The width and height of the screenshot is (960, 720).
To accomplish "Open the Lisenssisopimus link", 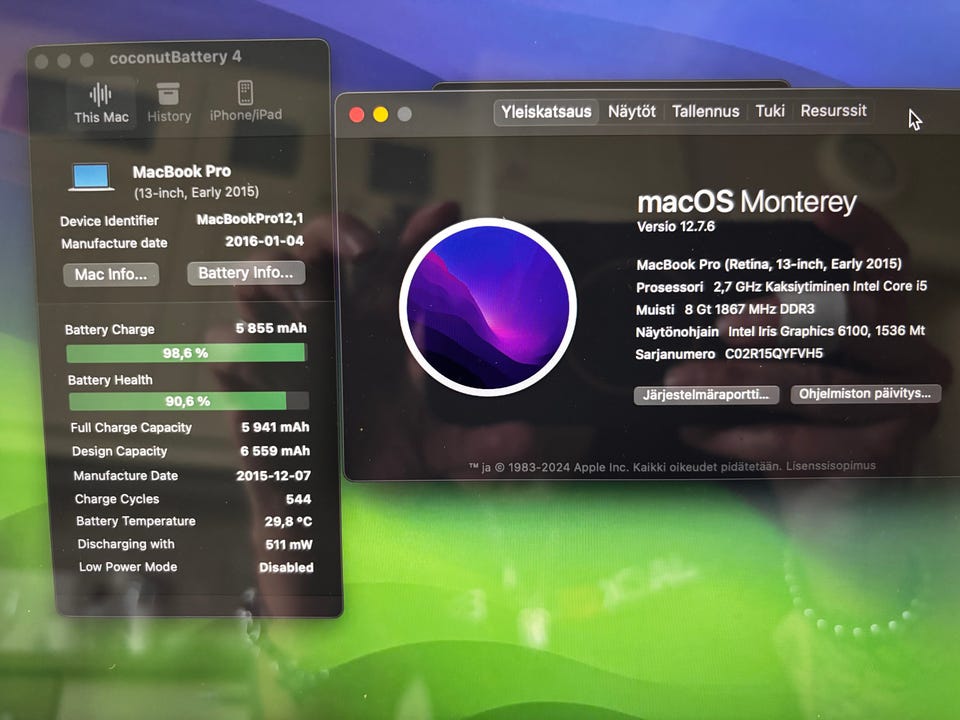I will (831, 466).
